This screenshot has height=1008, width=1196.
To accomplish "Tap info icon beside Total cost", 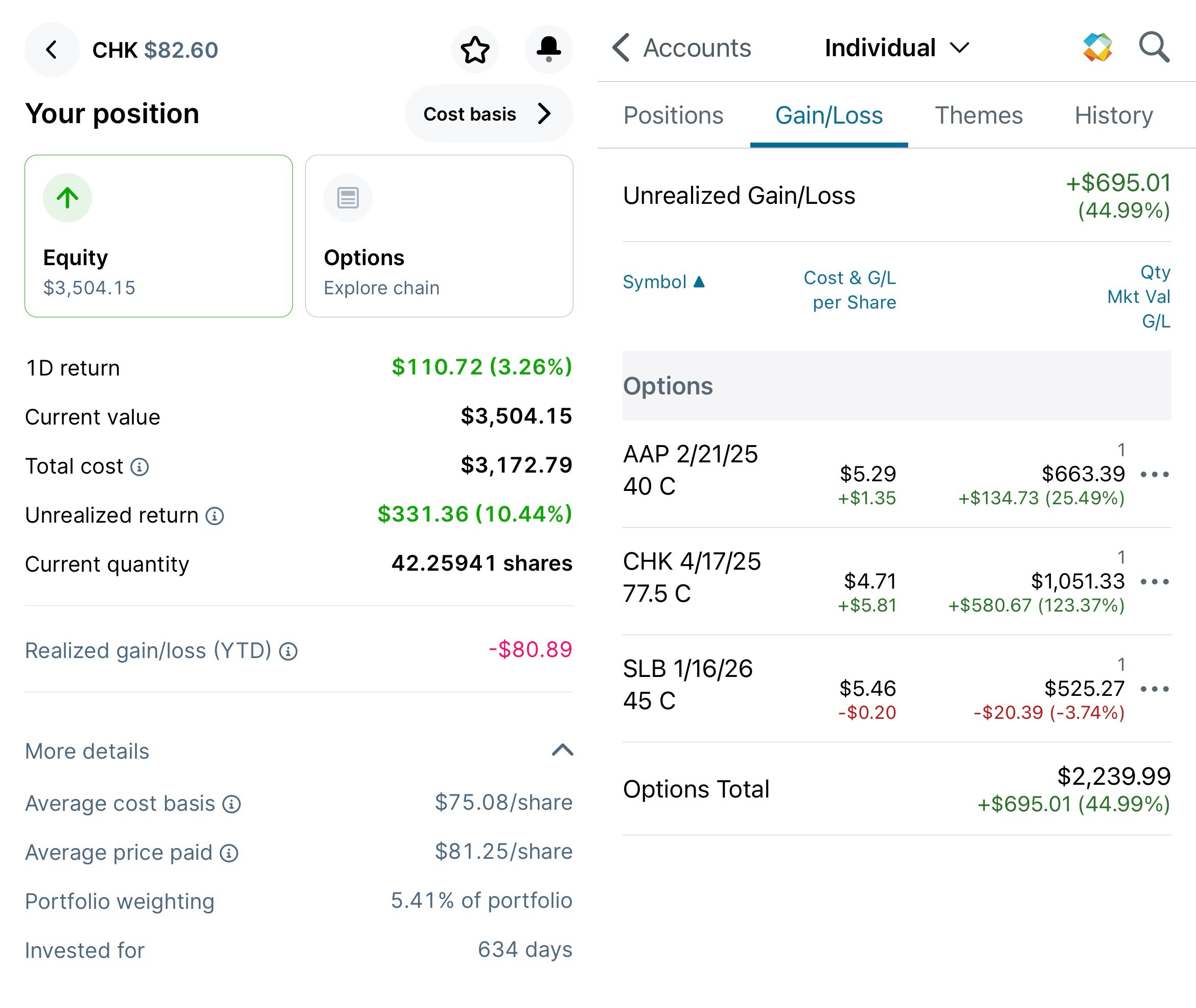I will pos(140,467).
